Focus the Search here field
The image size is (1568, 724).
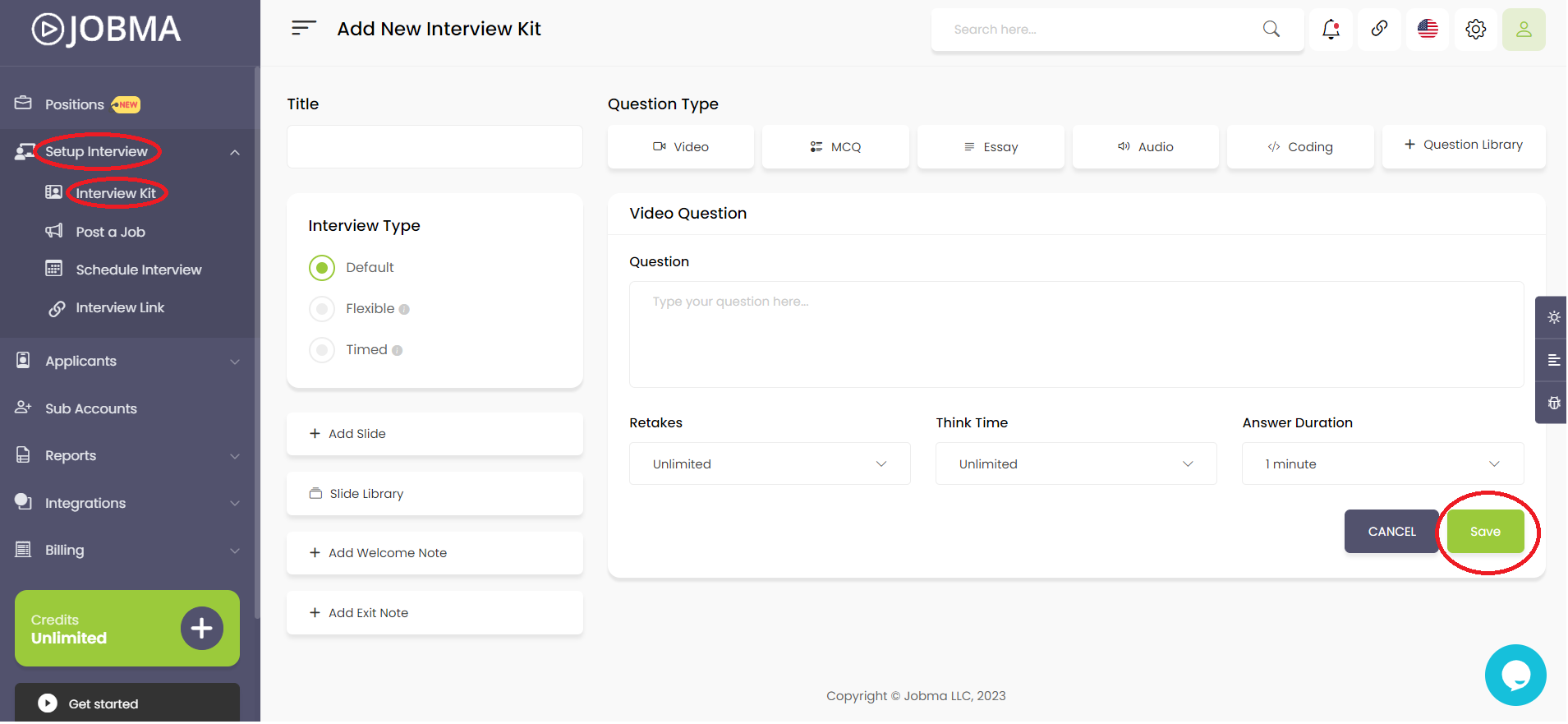click(1101, 30)
